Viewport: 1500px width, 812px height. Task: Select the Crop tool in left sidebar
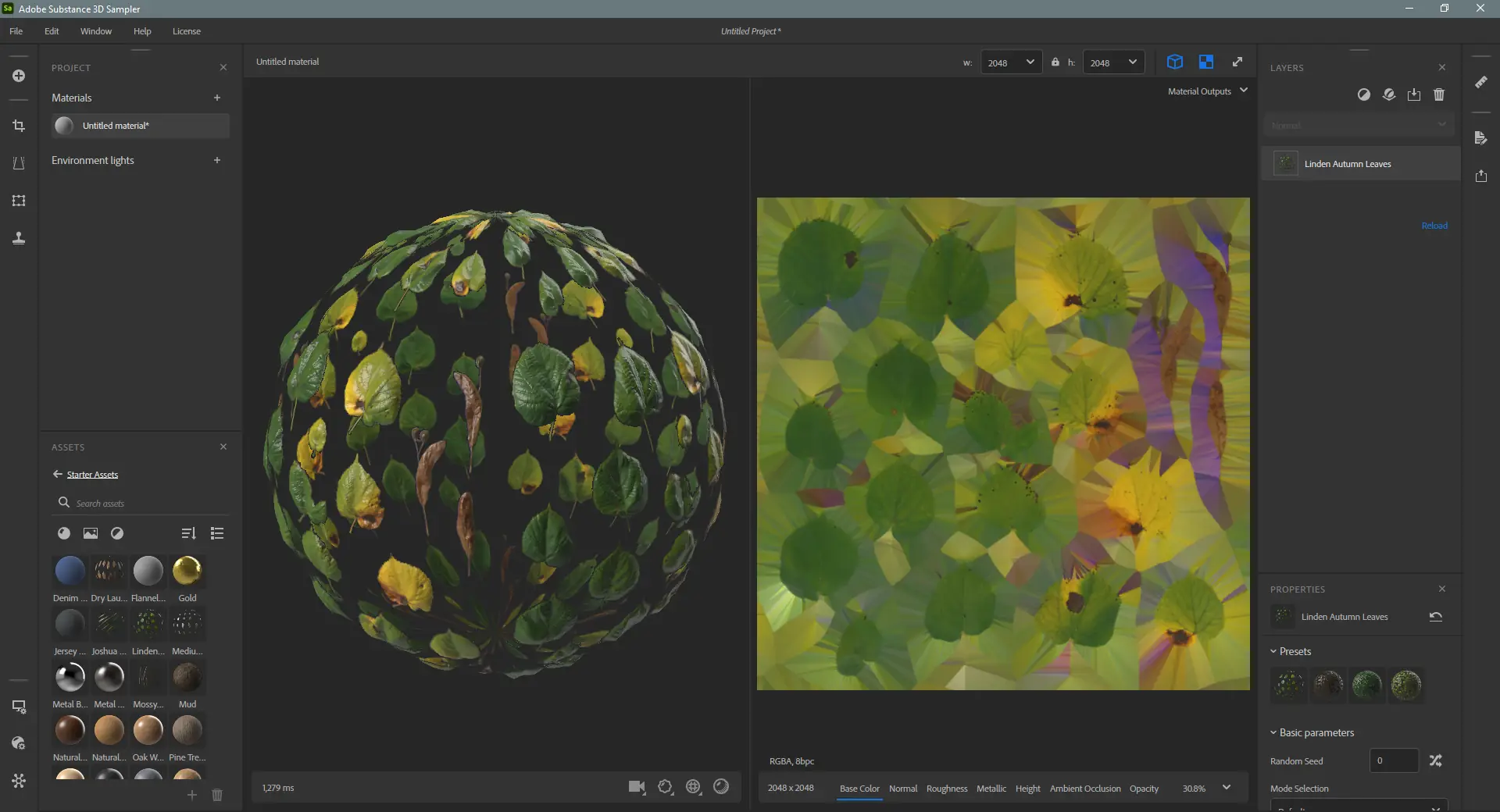coord(19,126)
